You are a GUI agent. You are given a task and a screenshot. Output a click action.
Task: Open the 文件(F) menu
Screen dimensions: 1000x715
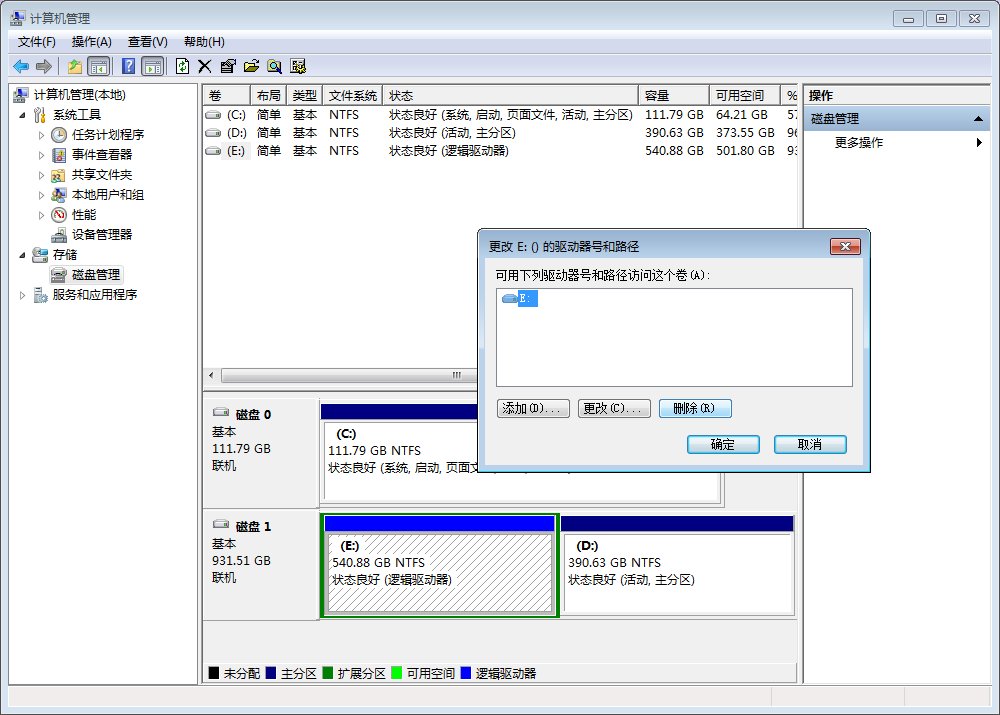pyautogui.click(x=36, y=42)
